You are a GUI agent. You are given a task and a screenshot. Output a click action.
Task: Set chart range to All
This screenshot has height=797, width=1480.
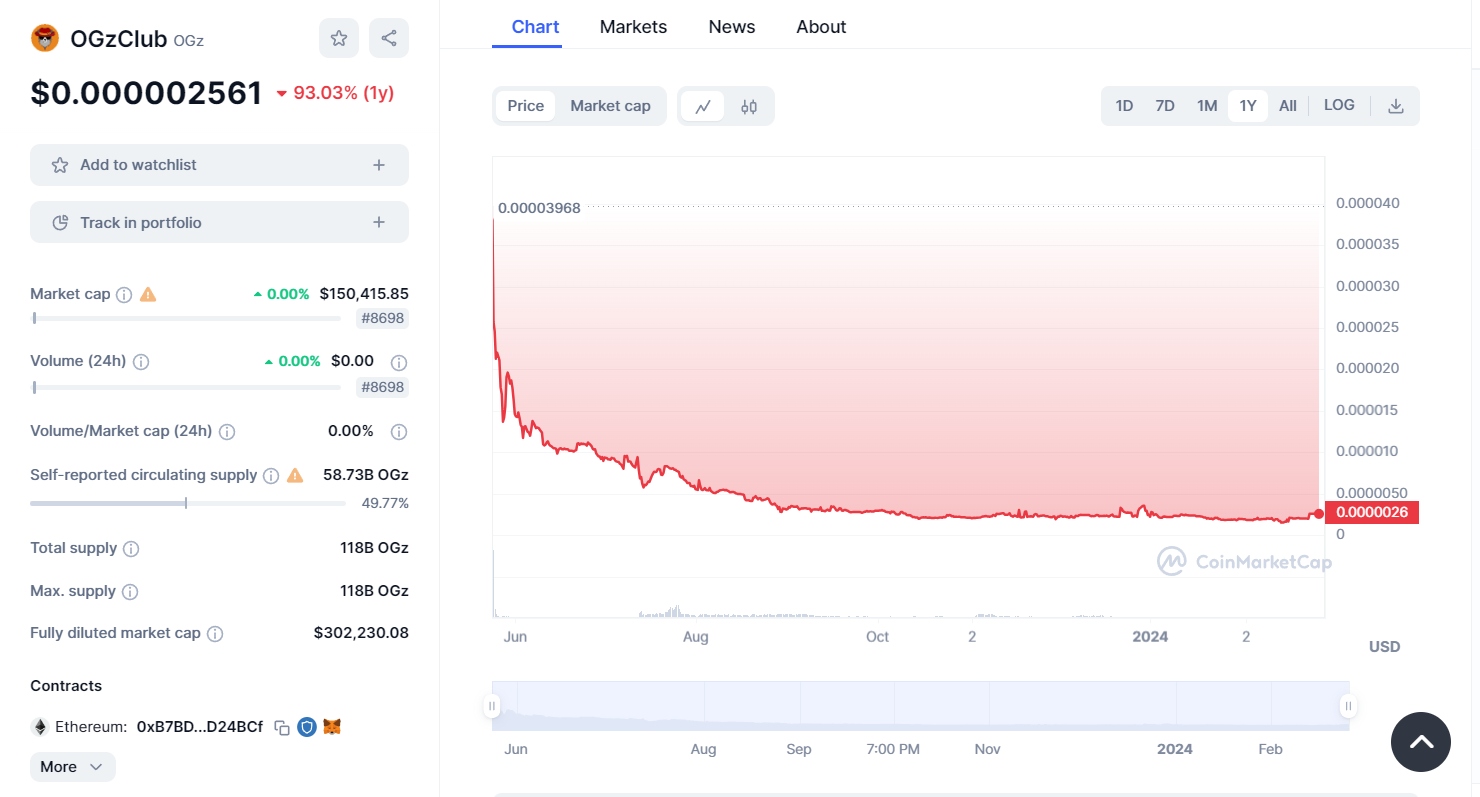point(1288,106)
